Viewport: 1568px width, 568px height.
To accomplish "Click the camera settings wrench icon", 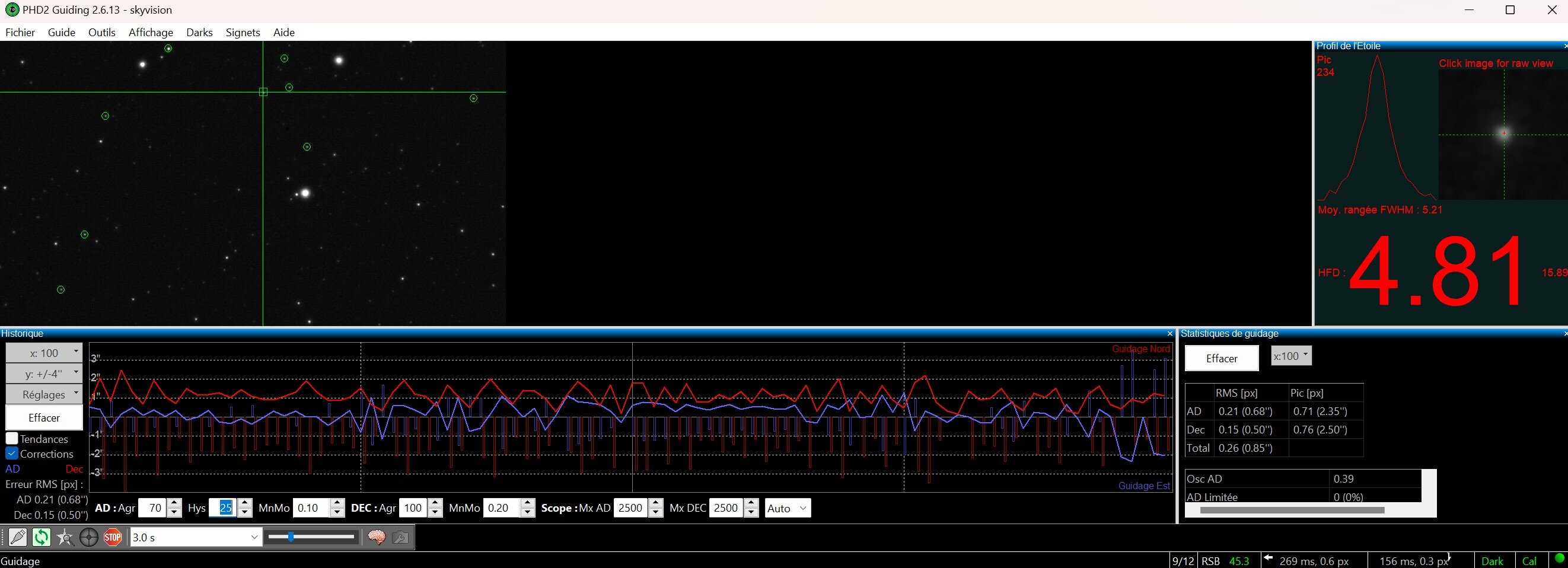I will pyautogui.click(x=400, y=537).
